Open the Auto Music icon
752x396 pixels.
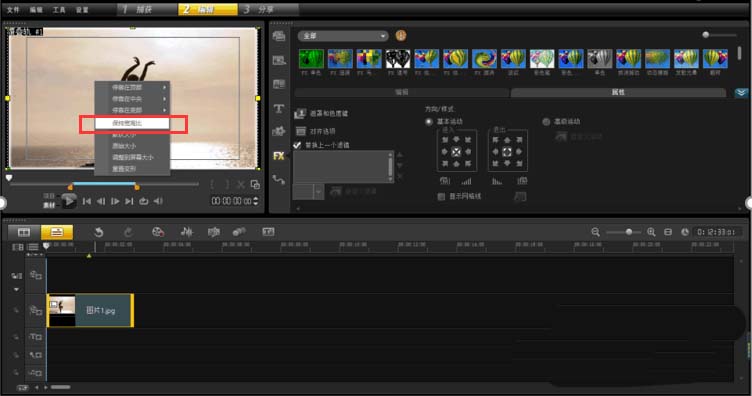[213, 232]
